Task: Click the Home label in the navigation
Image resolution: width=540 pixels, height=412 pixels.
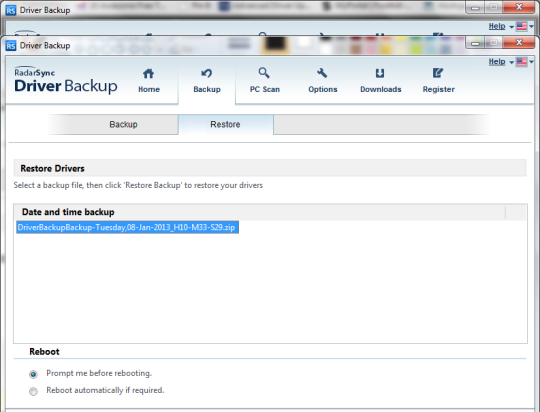Action: coord(149,89)
